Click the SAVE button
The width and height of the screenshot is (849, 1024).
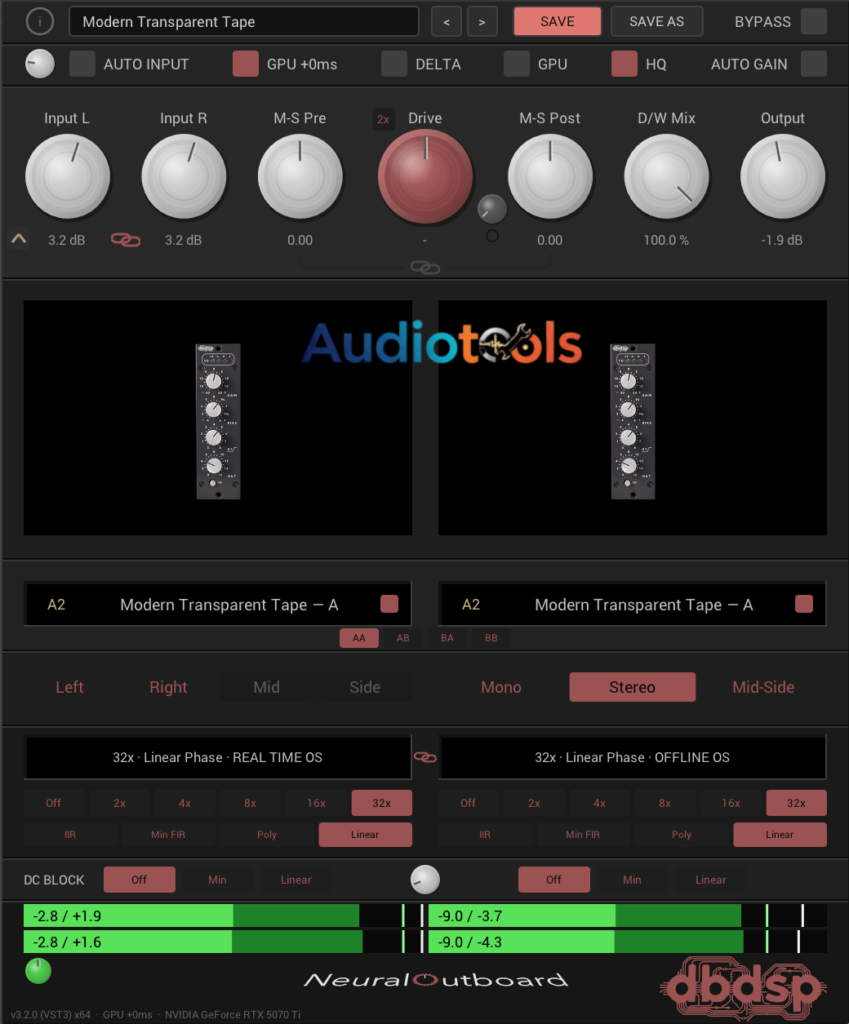point(557,22)
